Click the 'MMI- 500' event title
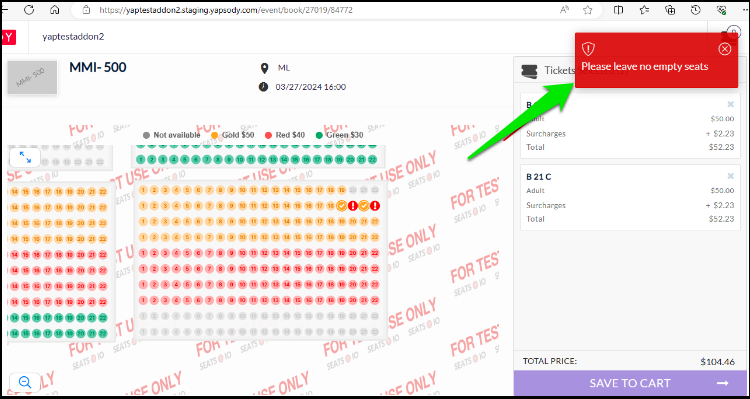 tap(98, 67)
